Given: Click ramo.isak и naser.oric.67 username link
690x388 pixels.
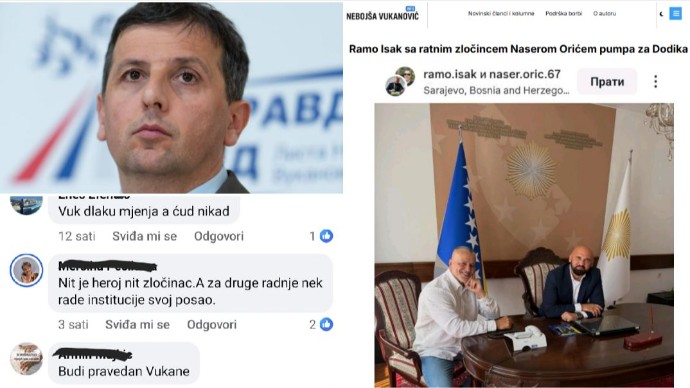Looking at the screenshot, I should [x=492, y=74].
